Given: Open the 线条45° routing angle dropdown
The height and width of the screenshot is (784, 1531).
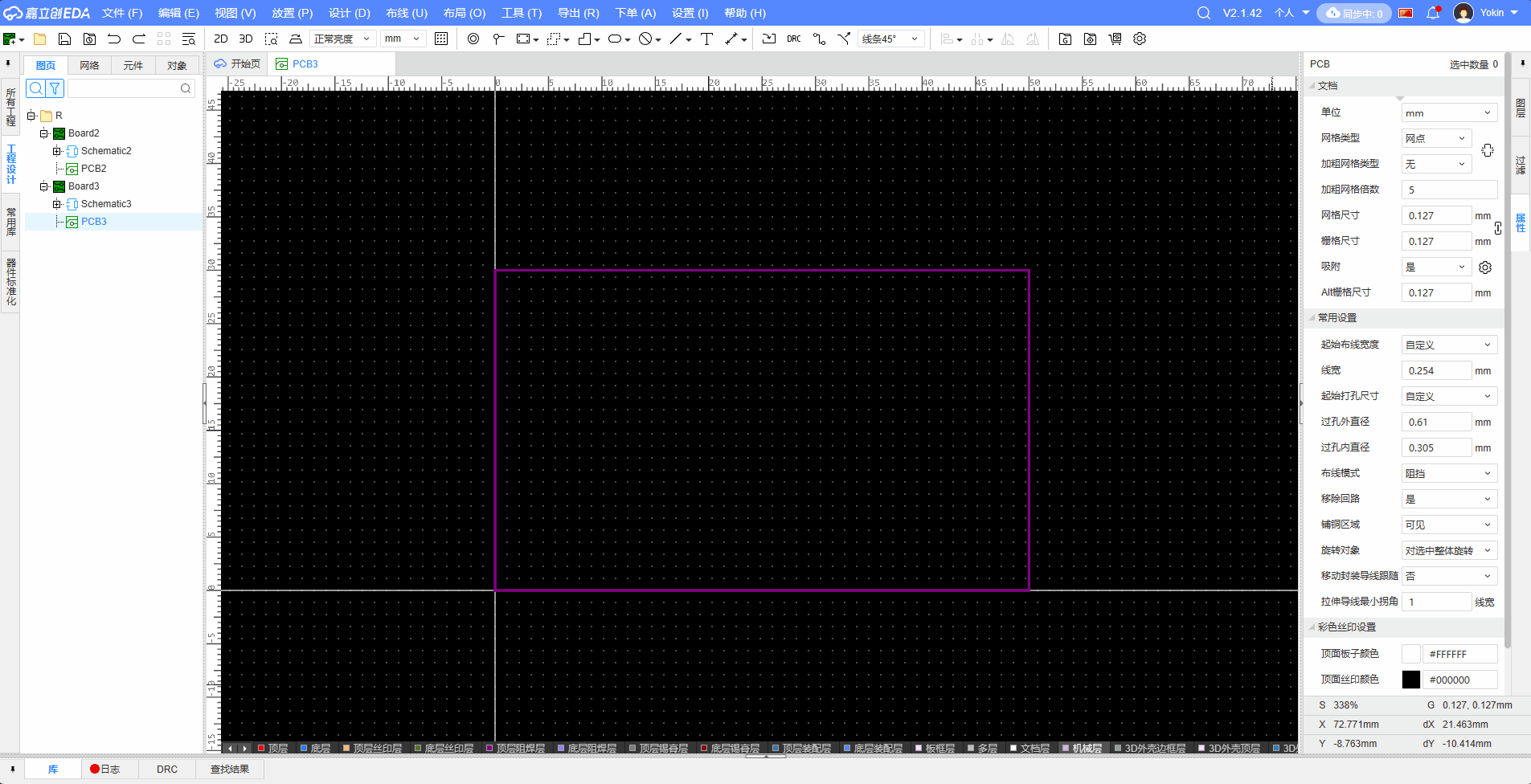Looking at the screenshot, I should tap(890, 39).
